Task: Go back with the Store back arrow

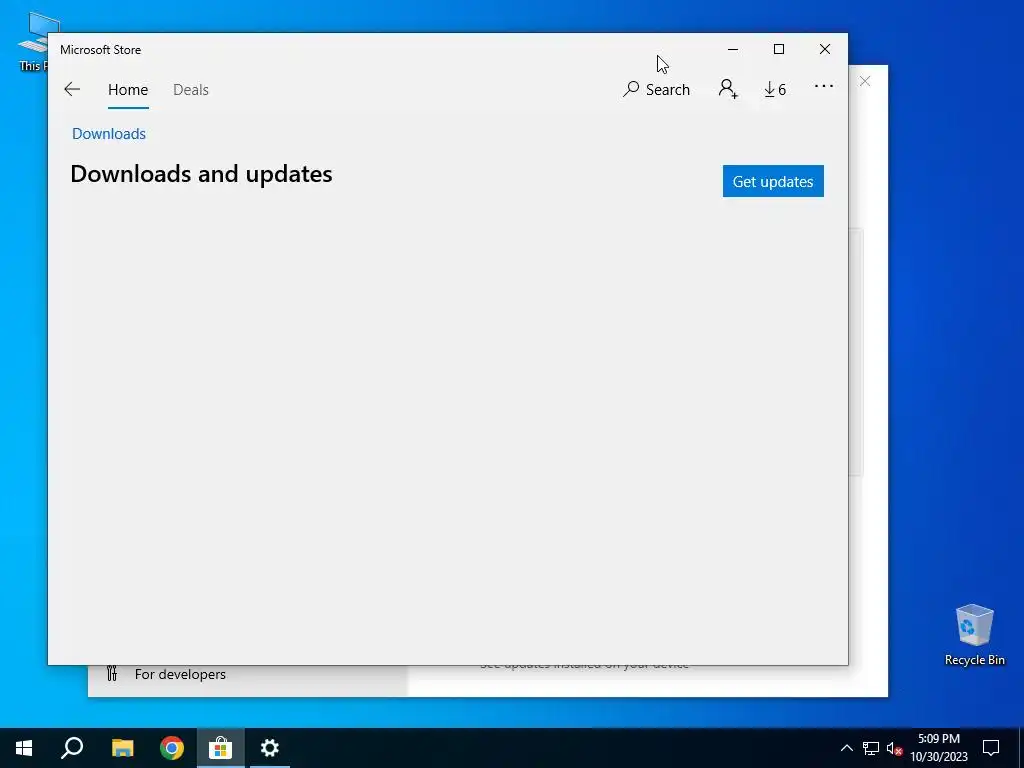Action: click(72, 89)
